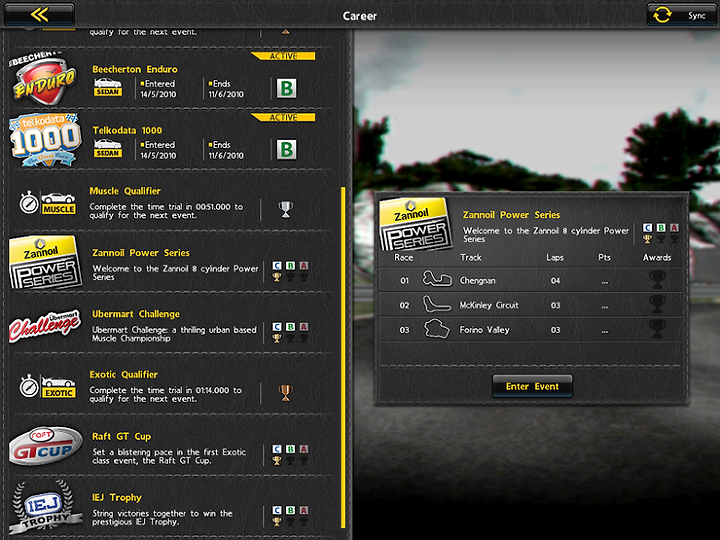
Task: Select the Exotic Qualifier title
Action: (x=124, y=375)
